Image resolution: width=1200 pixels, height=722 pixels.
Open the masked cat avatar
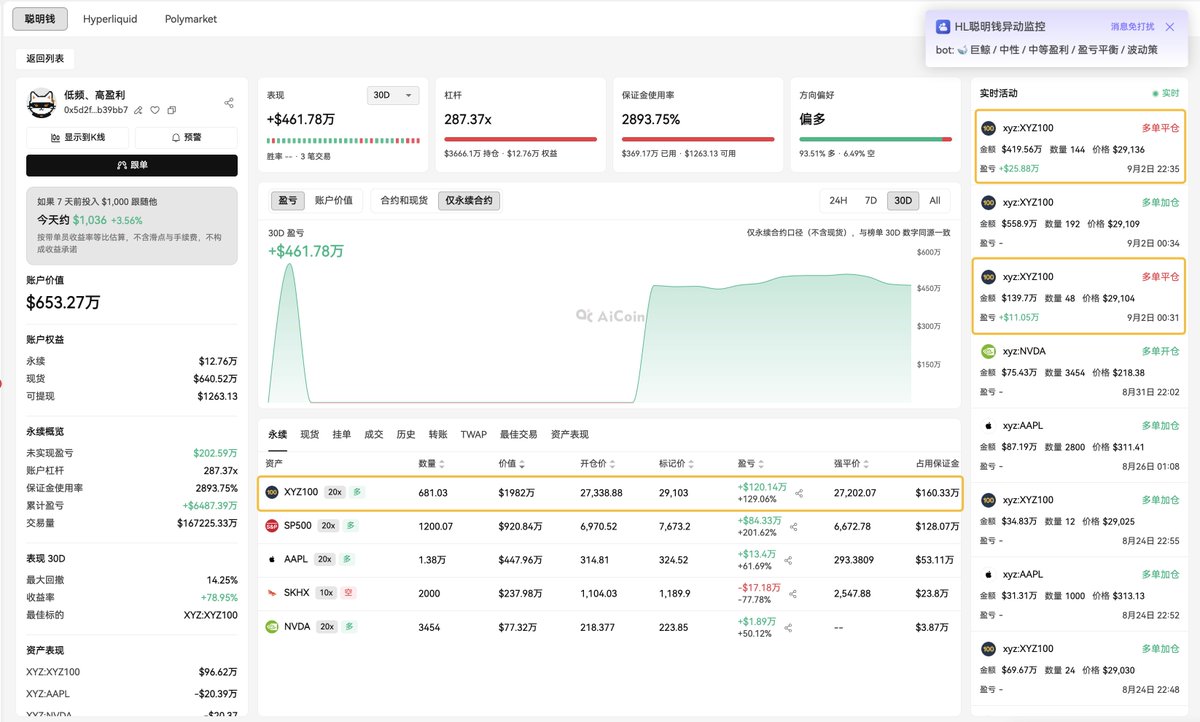click(40, 101)
